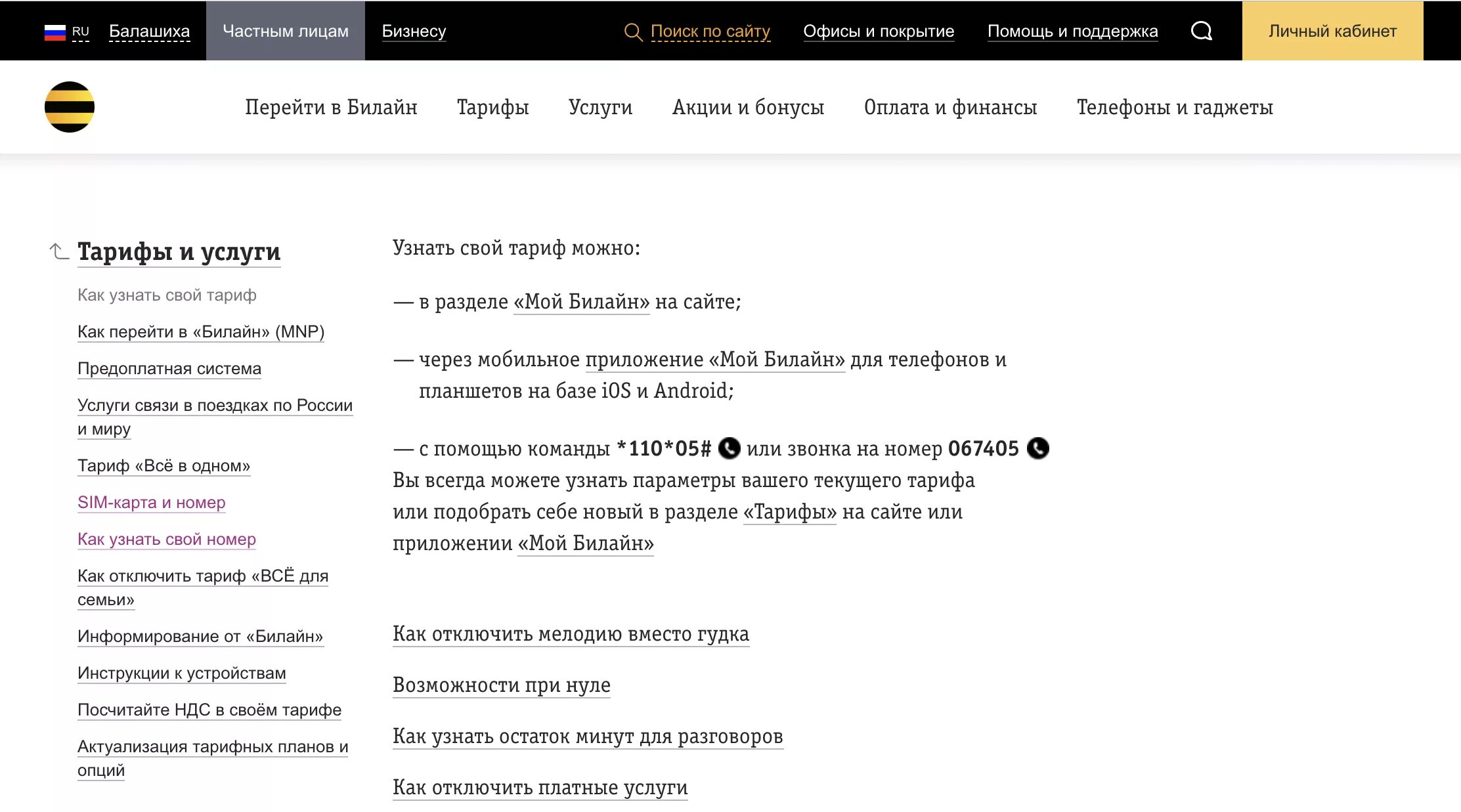Click «Мой Билайн» link ending the paragraph
This screenshot has width=1461, height=812.
pos(586,544)
